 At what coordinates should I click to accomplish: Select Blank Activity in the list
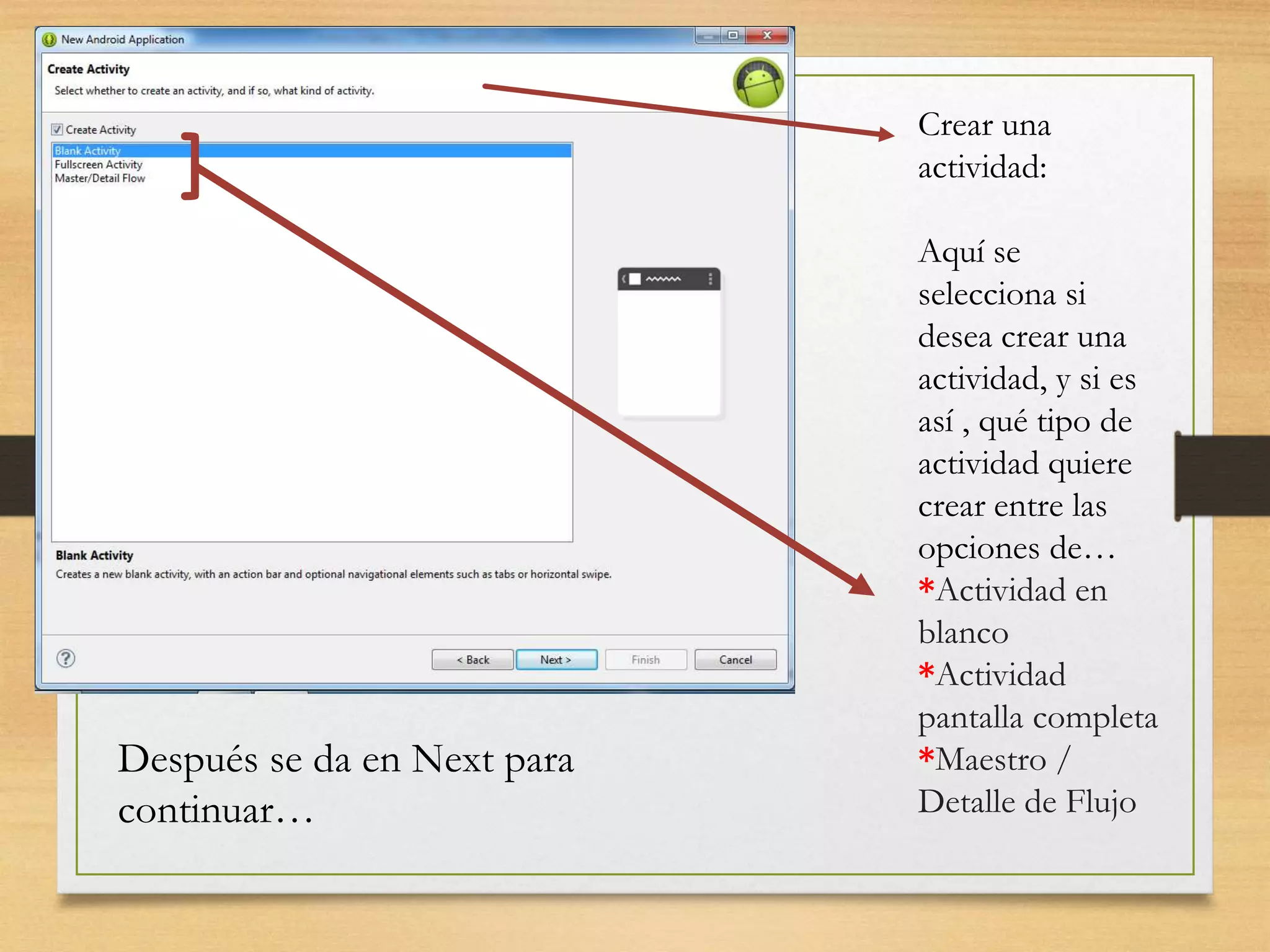click(x=312, y=151)
